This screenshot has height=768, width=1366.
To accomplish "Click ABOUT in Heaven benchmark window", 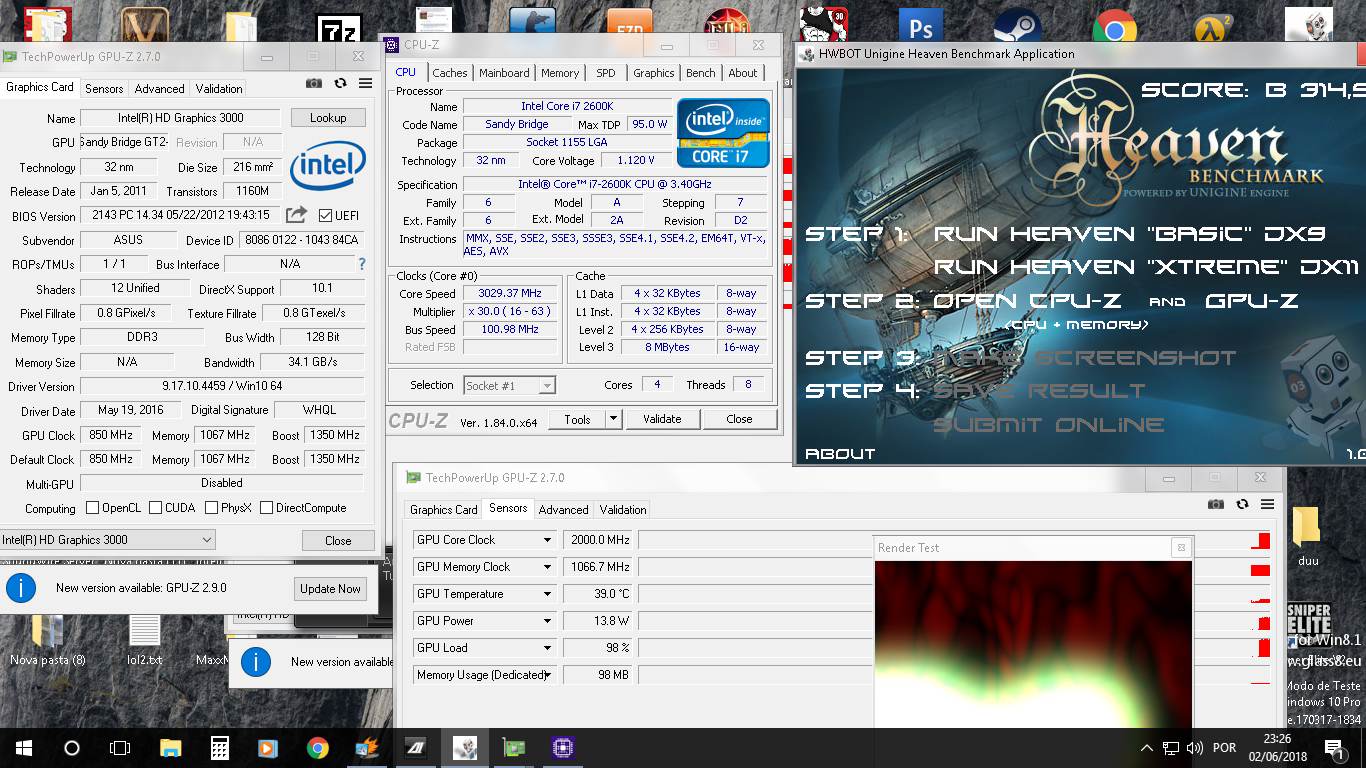I will coord(840,454).
